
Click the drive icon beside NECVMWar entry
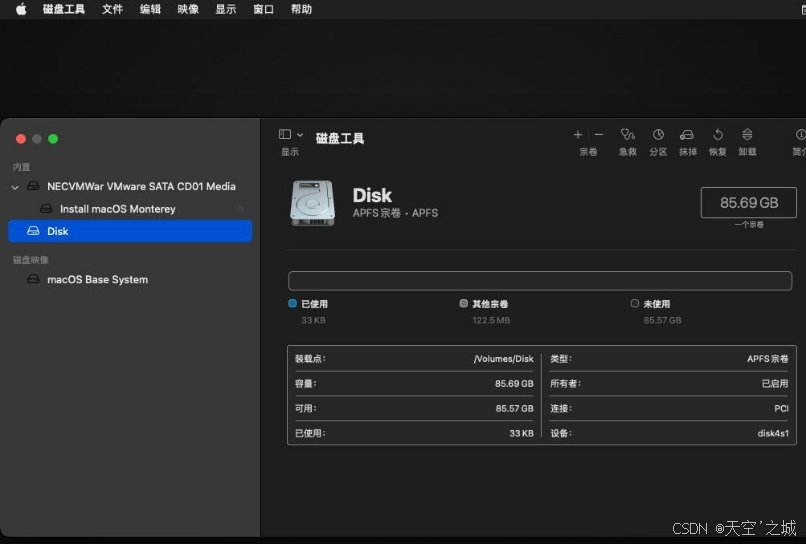(x=33, y=186)
